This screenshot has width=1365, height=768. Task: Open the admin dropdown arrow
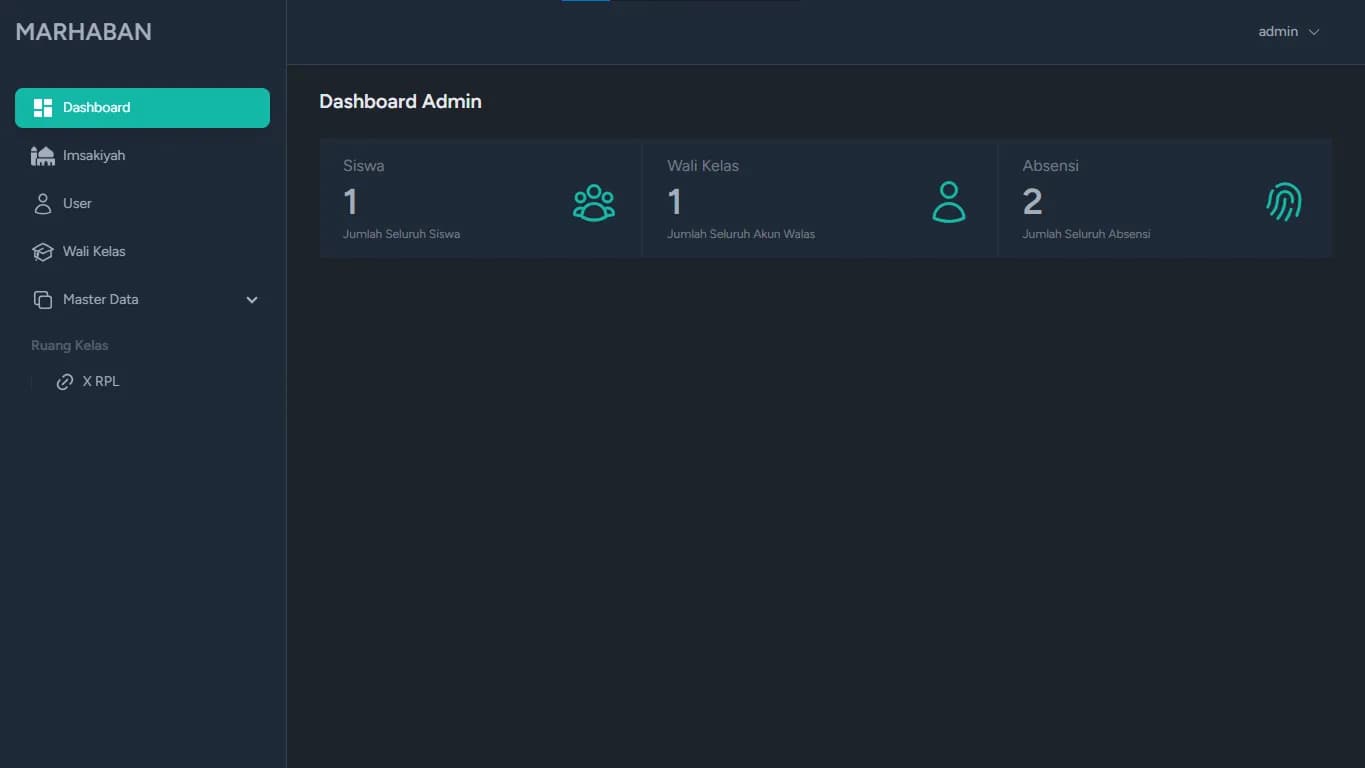pos(1314,32)
